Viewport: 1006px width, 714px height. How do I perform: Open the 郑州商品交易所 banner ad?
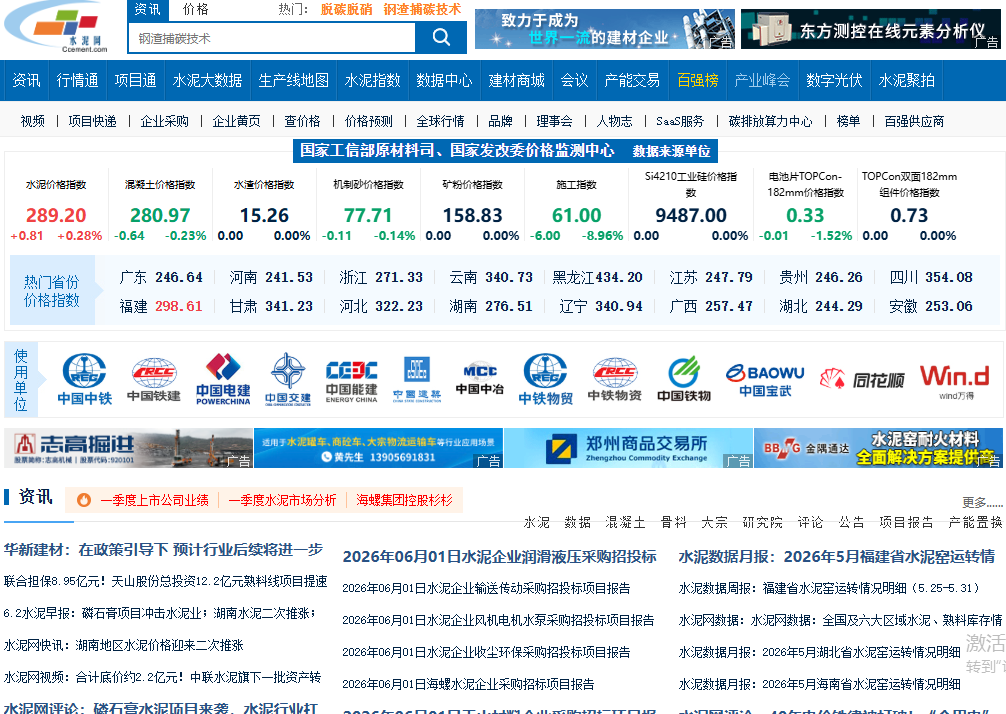tap(628, 448)
